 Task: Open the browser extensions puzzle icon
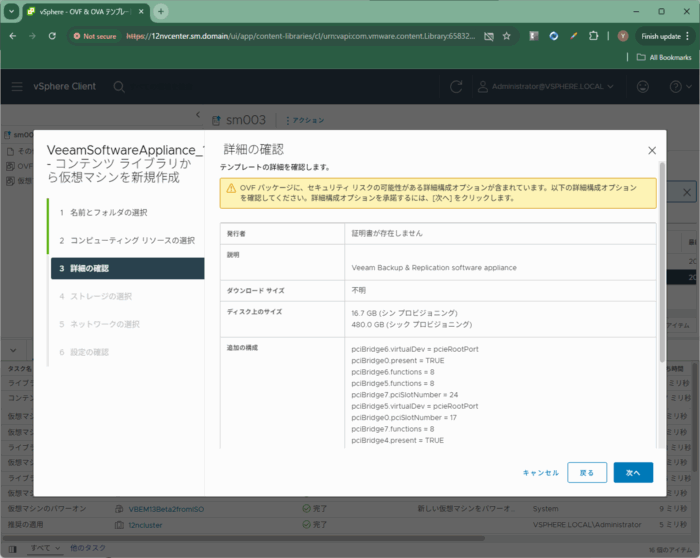coord(593,36)
